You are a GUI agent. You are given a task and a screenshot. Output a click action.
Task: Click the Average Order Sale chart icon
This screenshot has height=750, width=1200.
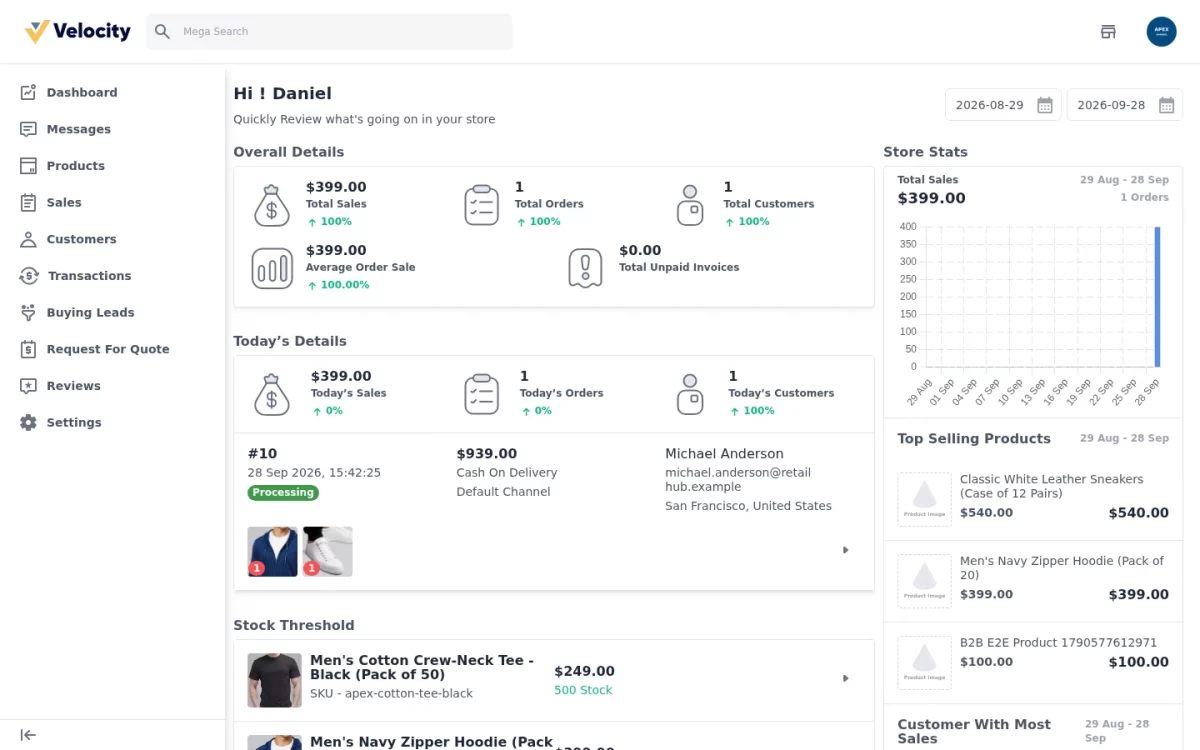tap(272, 268)
